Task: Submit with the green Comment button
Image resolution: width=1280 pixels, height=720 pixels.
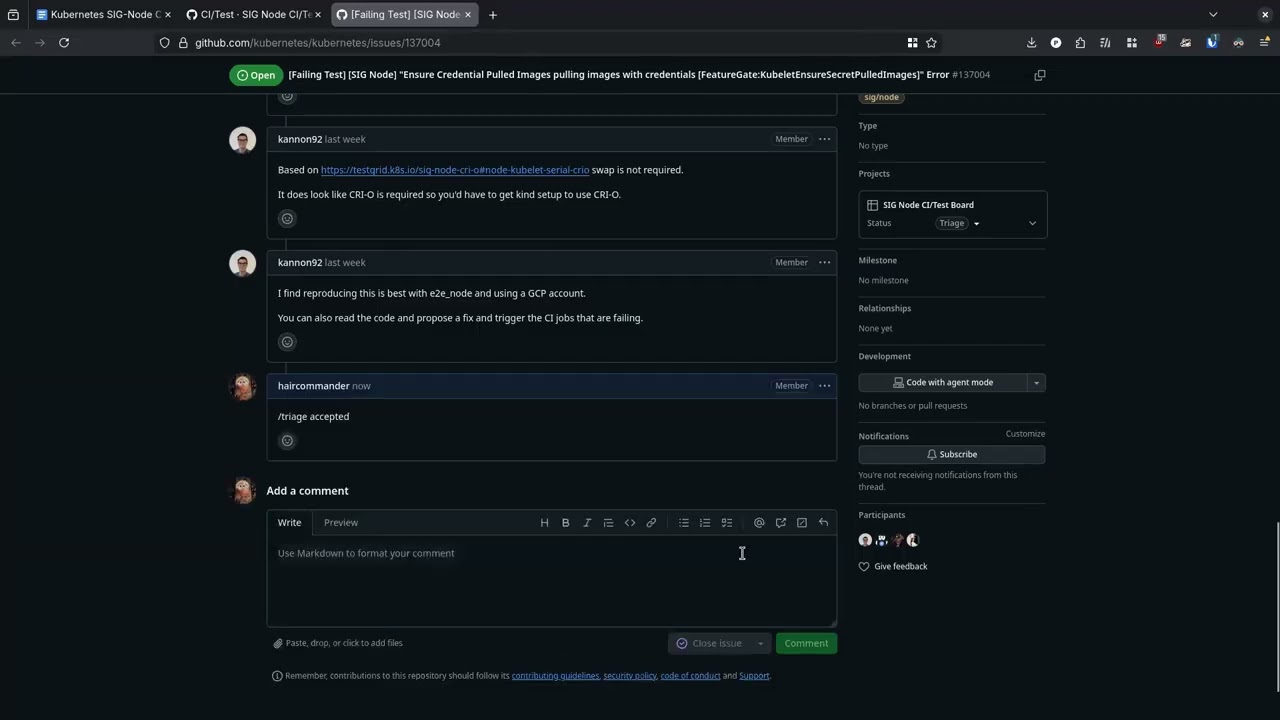Action: [x=806, y=644]
